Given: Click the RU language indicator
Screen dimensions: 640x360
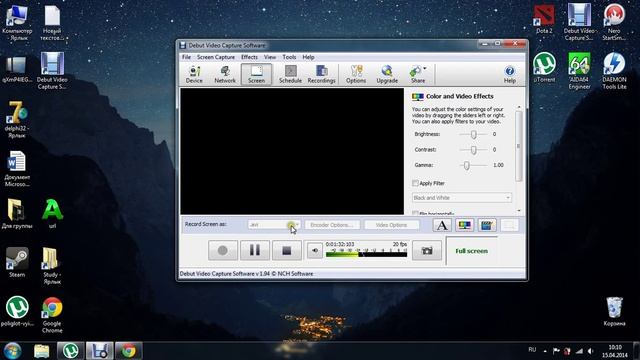Looking at the screenshot, I should (532, 350).
